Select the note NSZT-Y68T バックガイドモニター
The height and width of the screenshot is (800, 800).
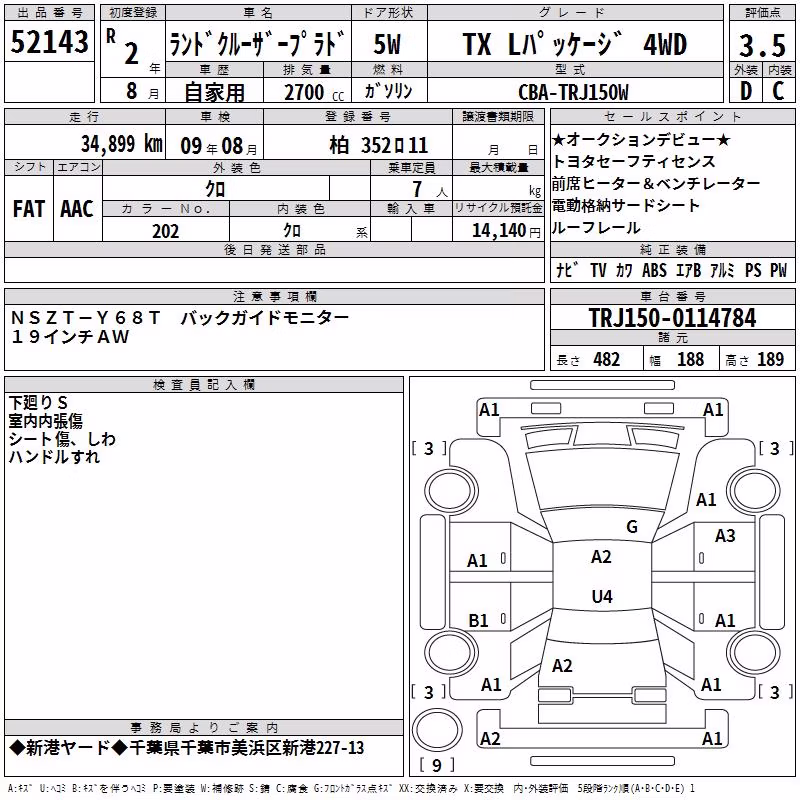180,318
